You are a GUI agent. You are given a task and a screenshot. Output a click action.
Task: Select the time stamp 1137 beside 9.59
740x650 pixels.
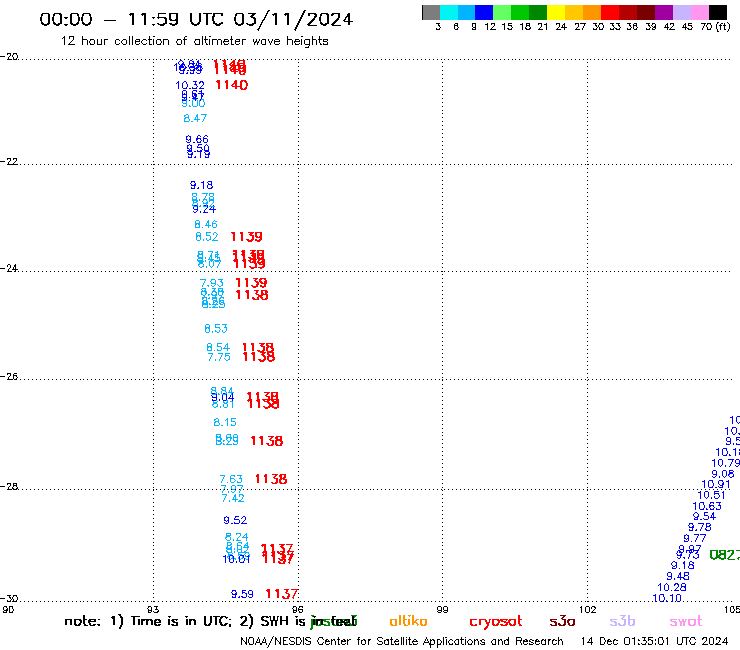point(282,594)
